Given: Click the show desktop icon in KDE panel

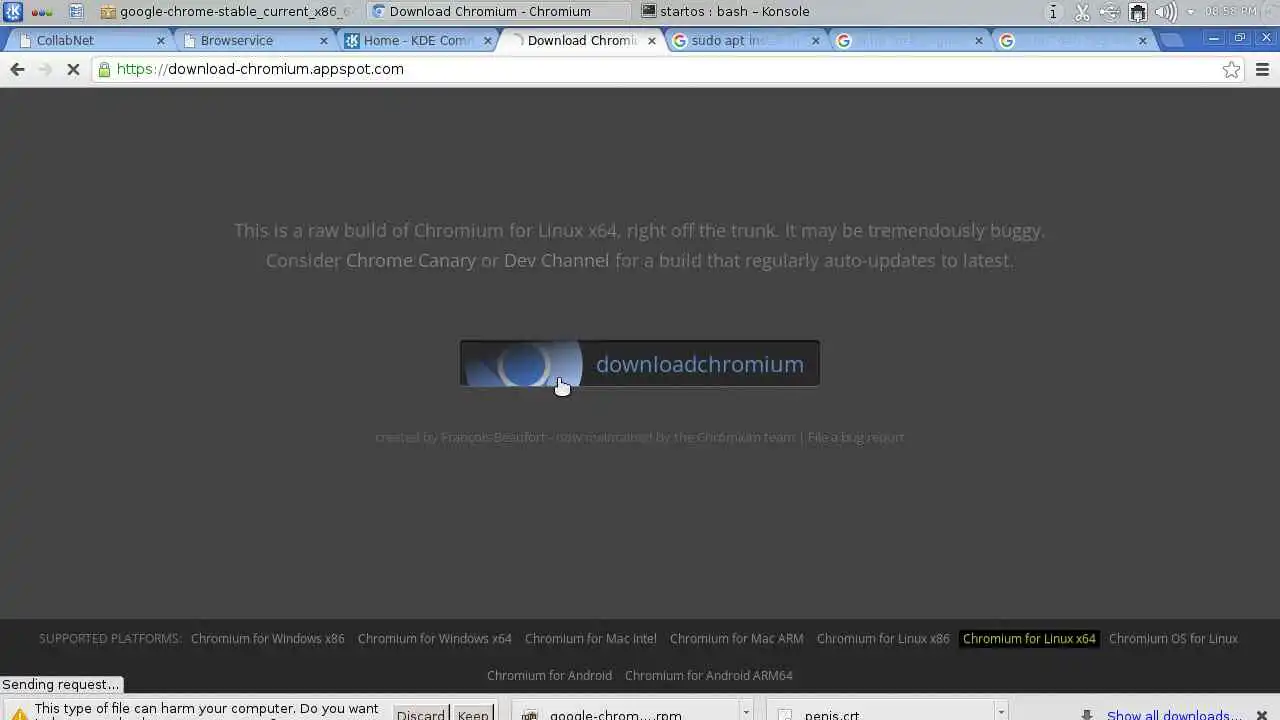Looking at the screenshot, I should click(x=76, y=12).
